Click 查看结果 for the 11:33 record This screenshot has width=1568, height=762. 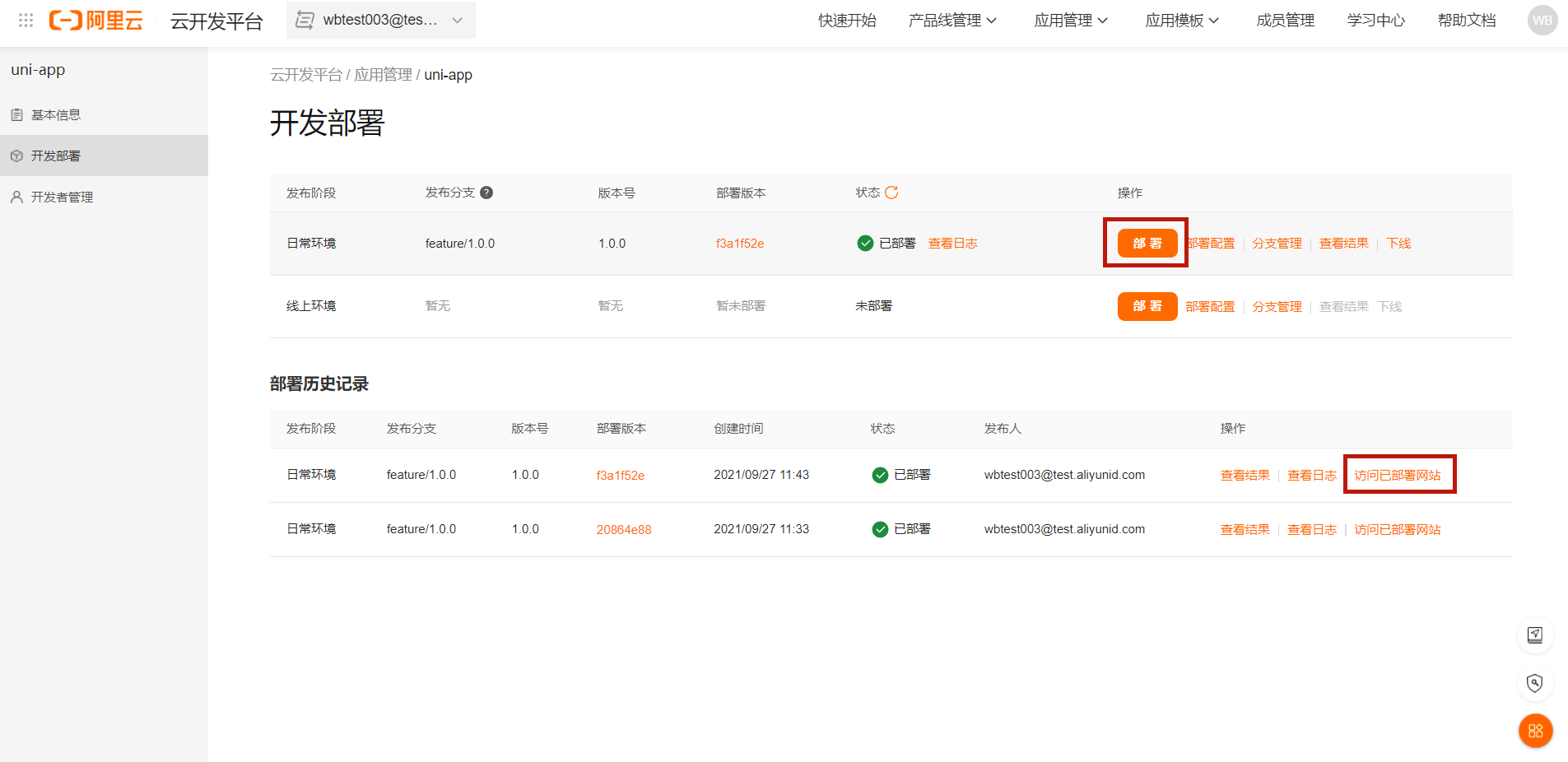click(x=1245, y=530)
